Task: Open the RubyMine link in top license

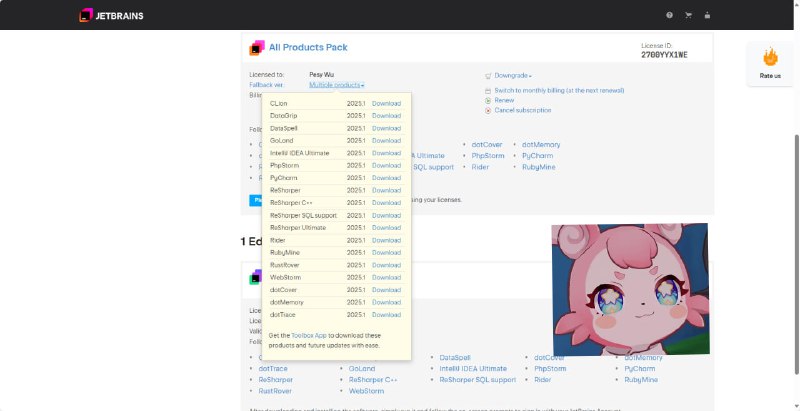Action: 541,167
